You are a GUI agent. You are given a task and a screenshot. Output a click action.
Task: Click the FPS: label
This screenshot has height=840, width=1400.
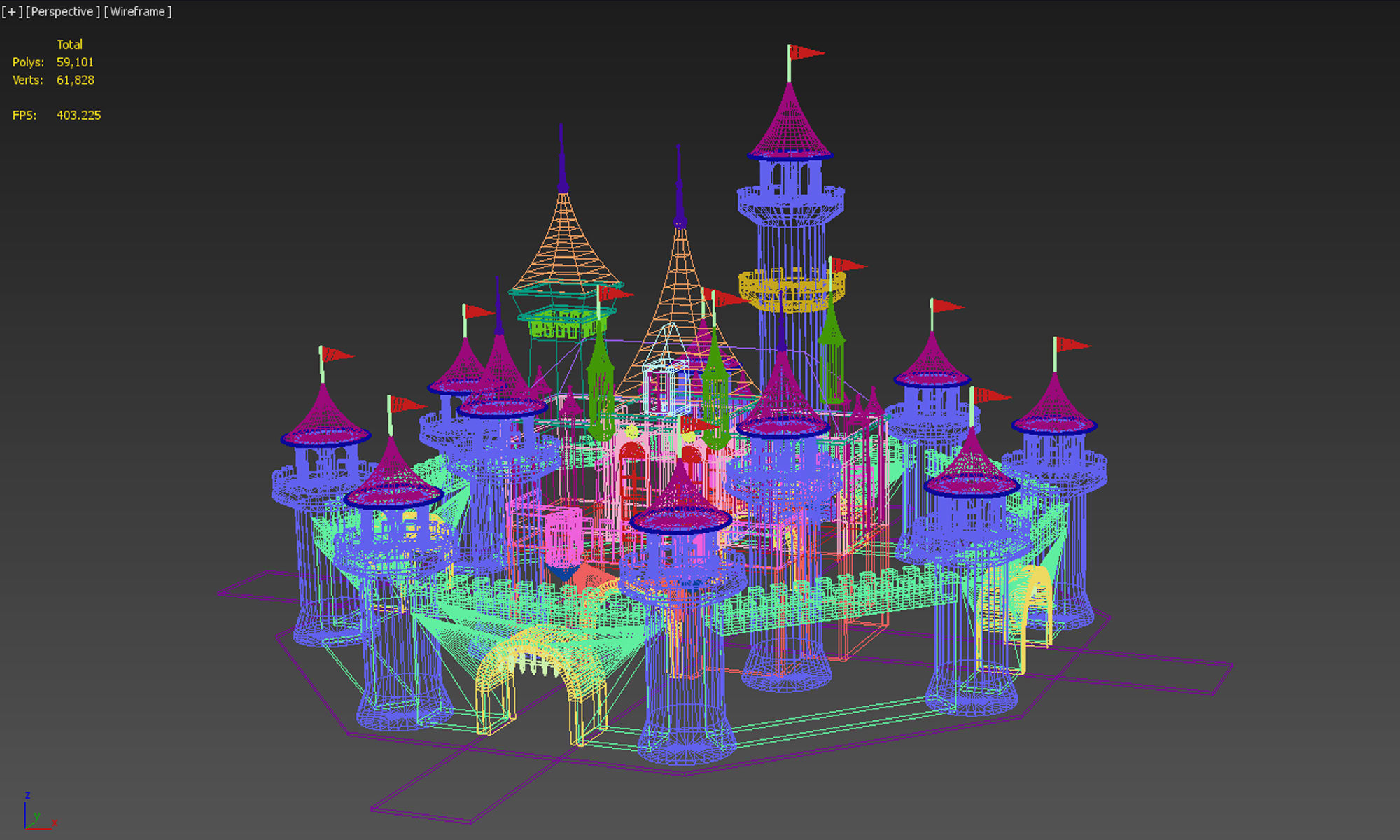pos(24,115)
